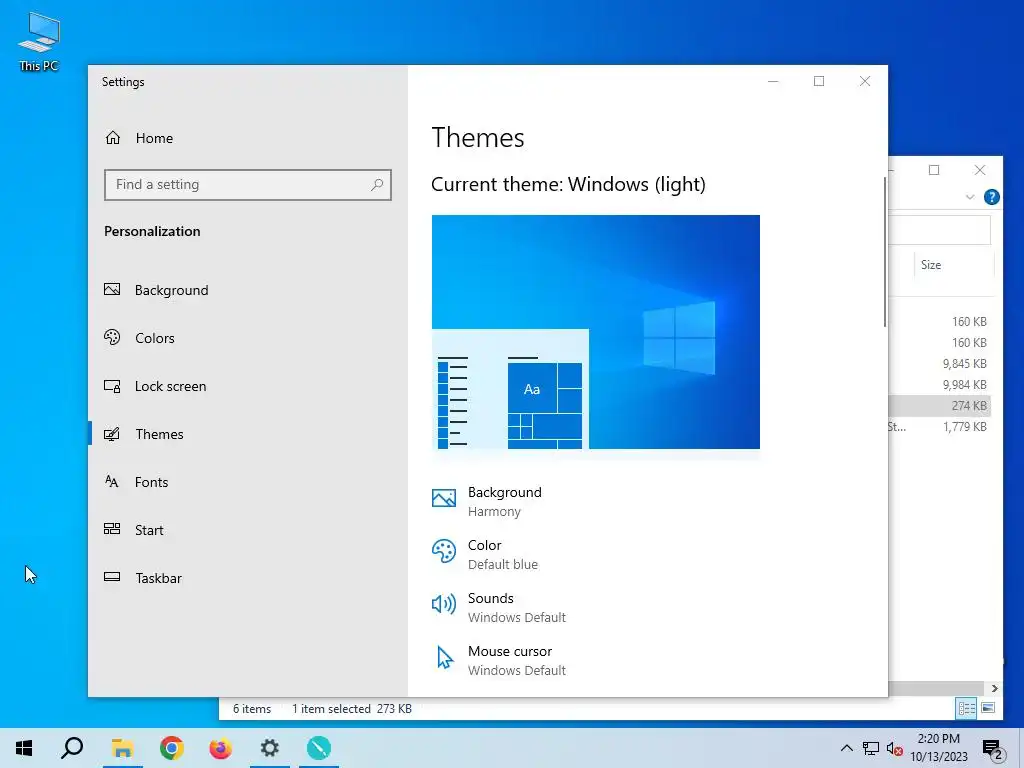Open This PC desktop icon
The image size is (1024, 768).
[x=39, y=42]
